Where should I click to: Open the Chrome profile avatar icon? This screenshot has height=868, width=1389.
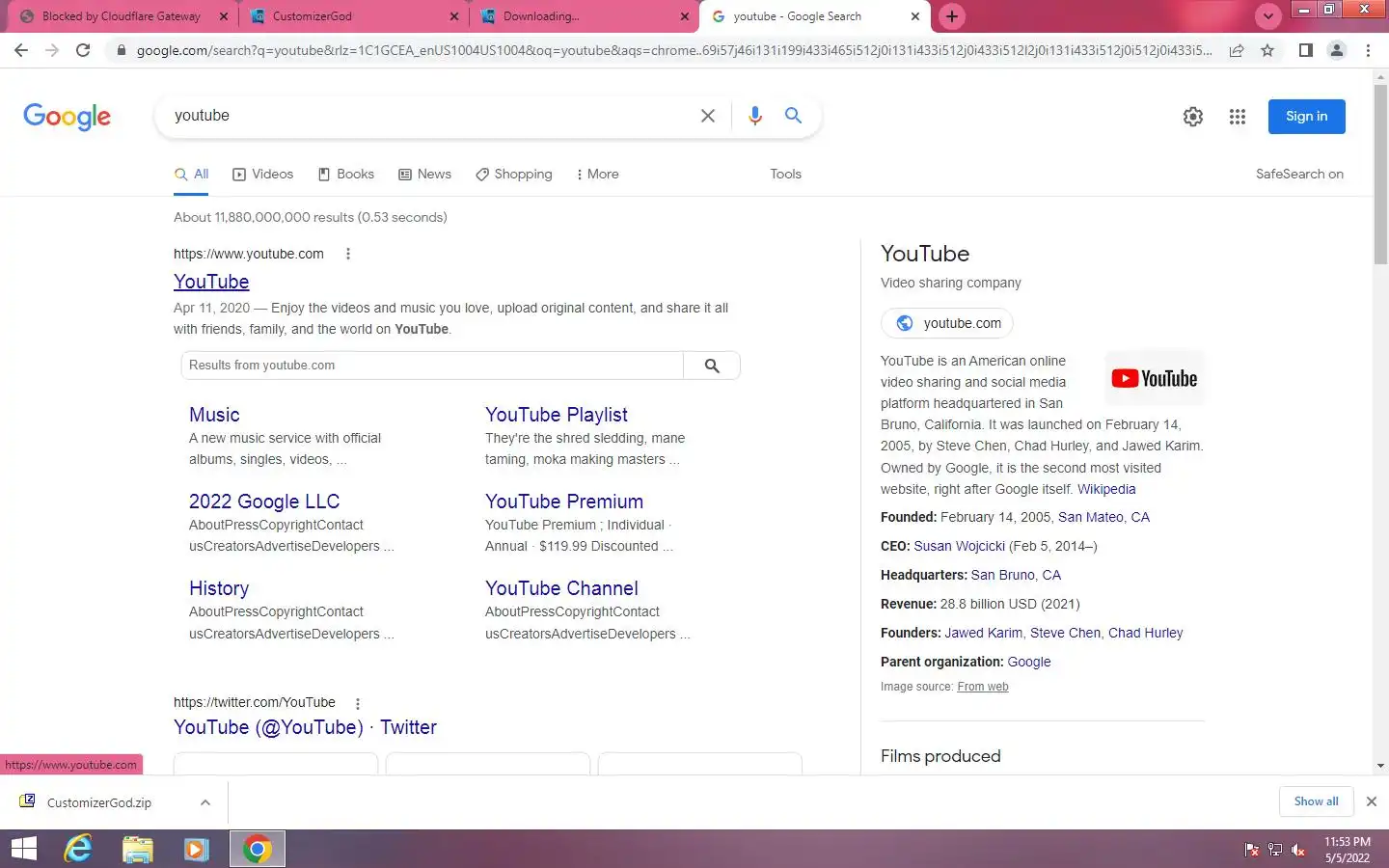coord(1337,50)
